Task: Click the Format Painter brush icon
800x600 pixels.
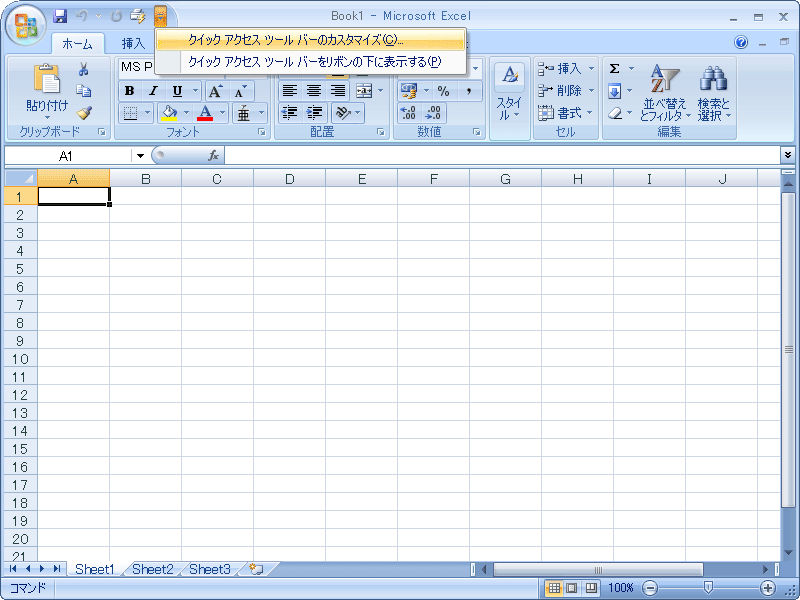Action: coord(84,113)
